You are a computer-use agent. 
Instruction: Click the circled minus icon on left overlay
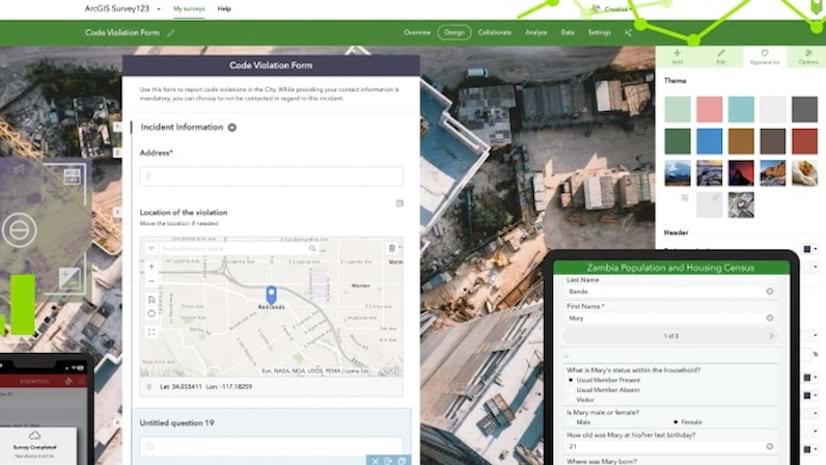pyautogui.click(x=19, y=230)
